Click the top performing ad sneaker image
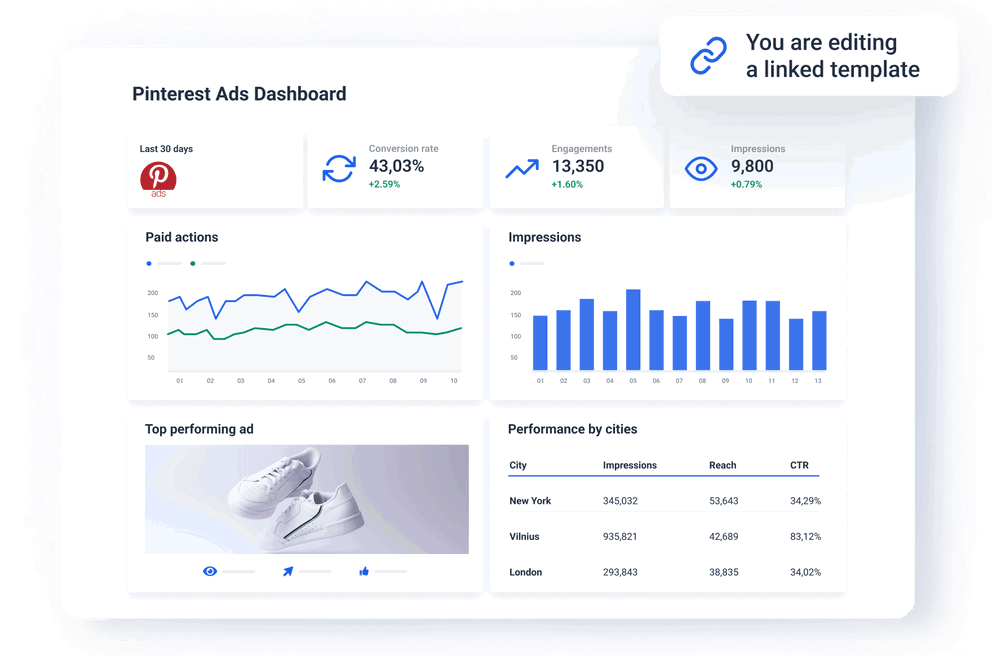The image size is (992, 656). click(306, 498)
